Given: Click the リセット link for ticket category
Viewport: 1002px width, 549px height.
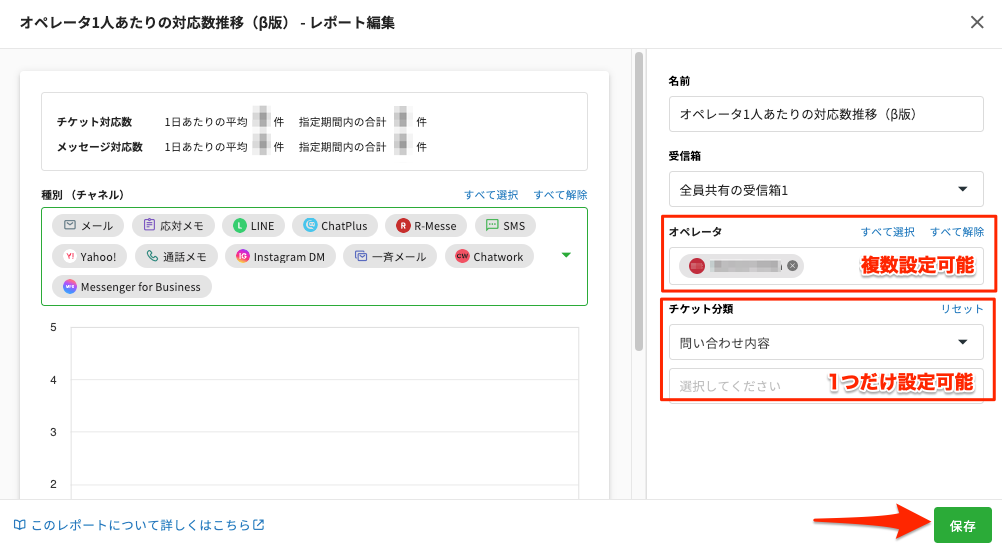Looking at the screenshot, I should click(x=961, y=309).
